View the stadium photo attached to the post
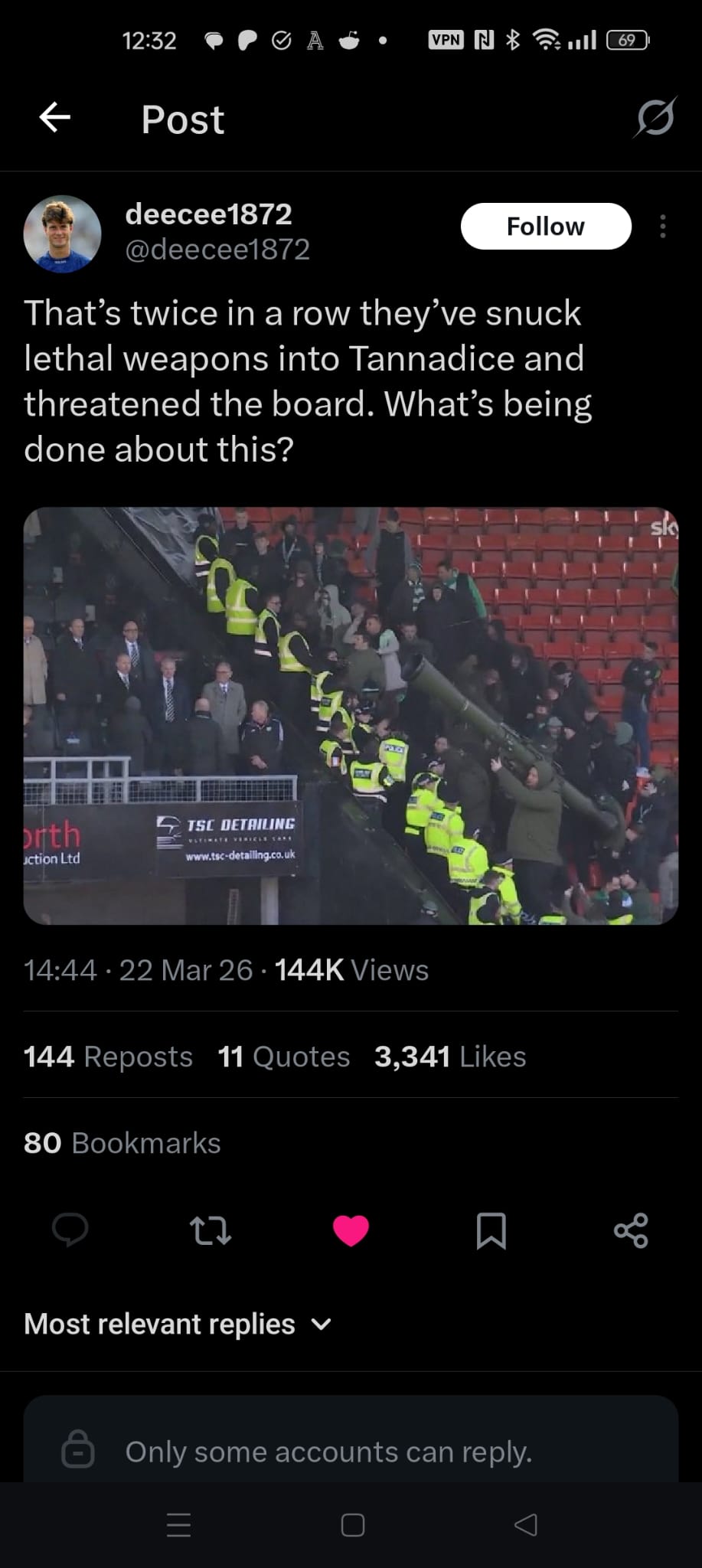 click(x=351, y=716)
